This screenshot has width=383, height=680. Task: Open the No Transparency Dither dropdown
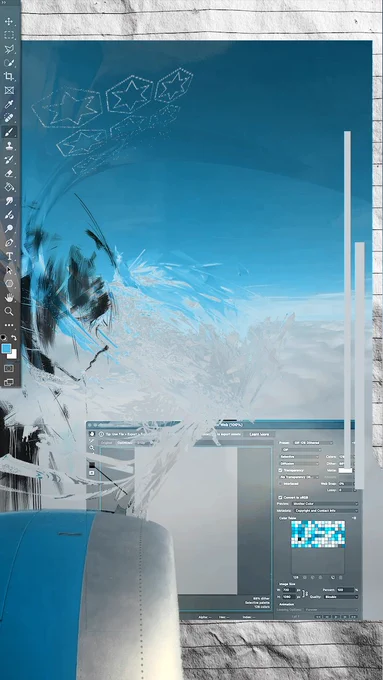click(299, 477)
